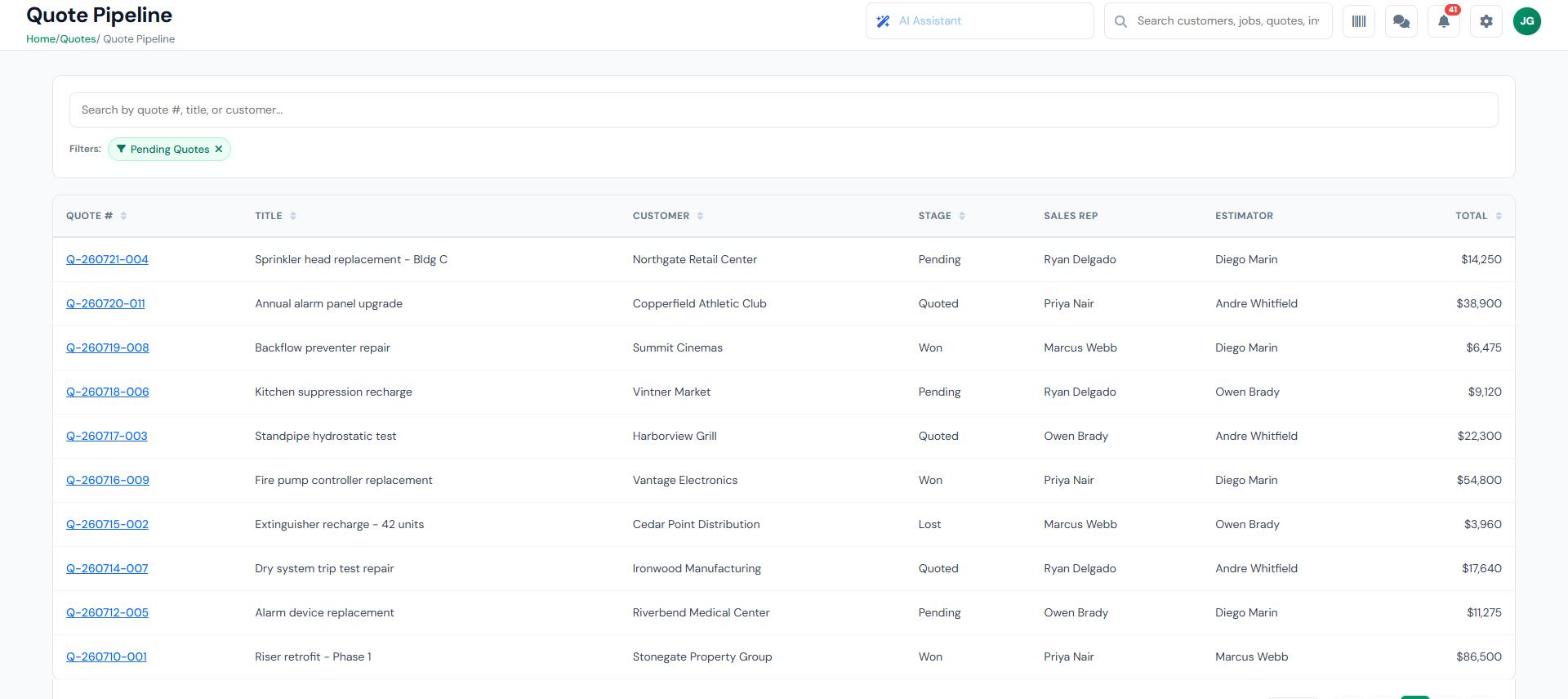Open quote Q-260712-005
Screen dimensions: 1568x699
(107, 613)
